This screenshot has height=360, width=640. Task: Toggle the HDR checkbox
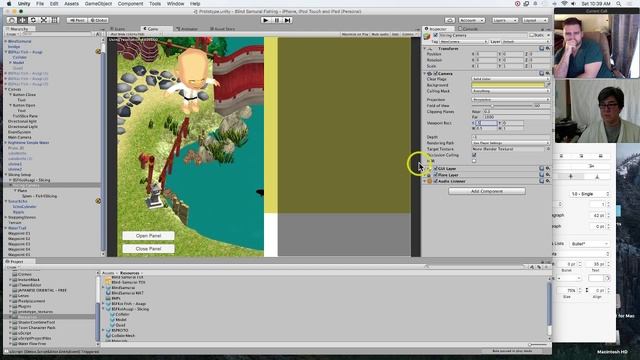(474, 161)
